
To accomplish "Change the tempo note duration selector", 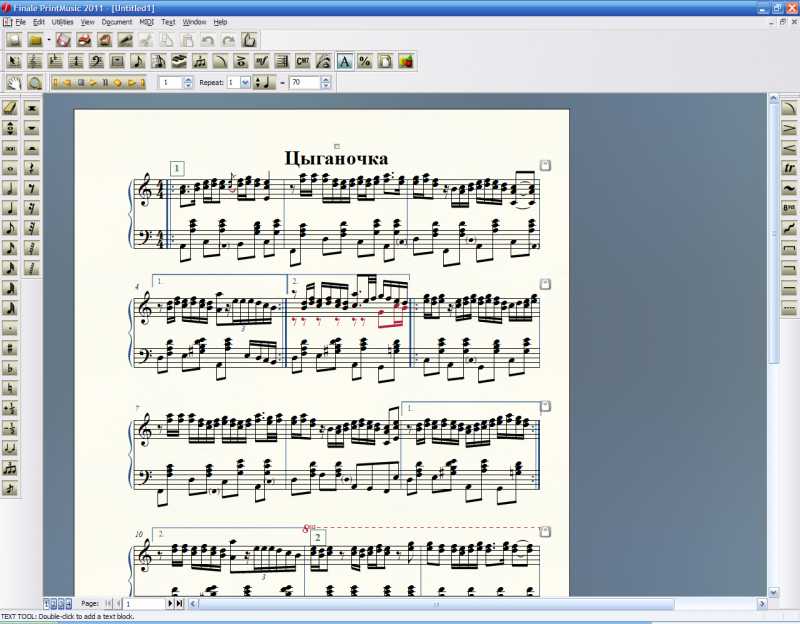I will tap(264, 82).
